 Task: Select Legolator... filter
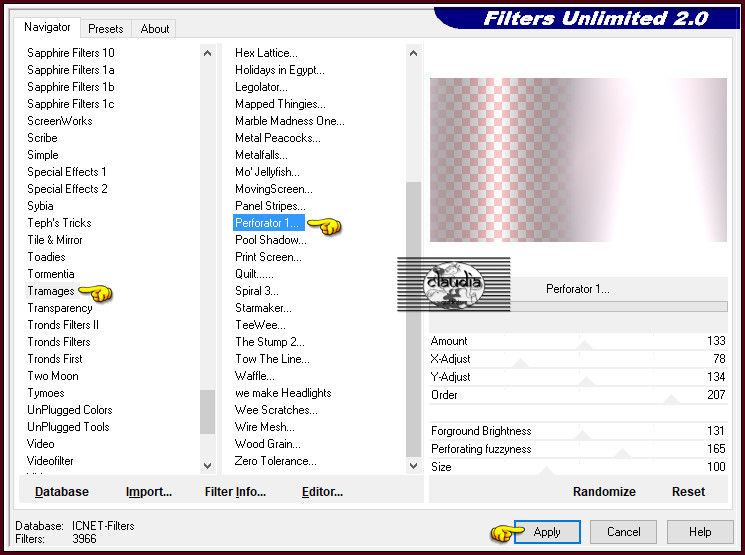point(261,87)
